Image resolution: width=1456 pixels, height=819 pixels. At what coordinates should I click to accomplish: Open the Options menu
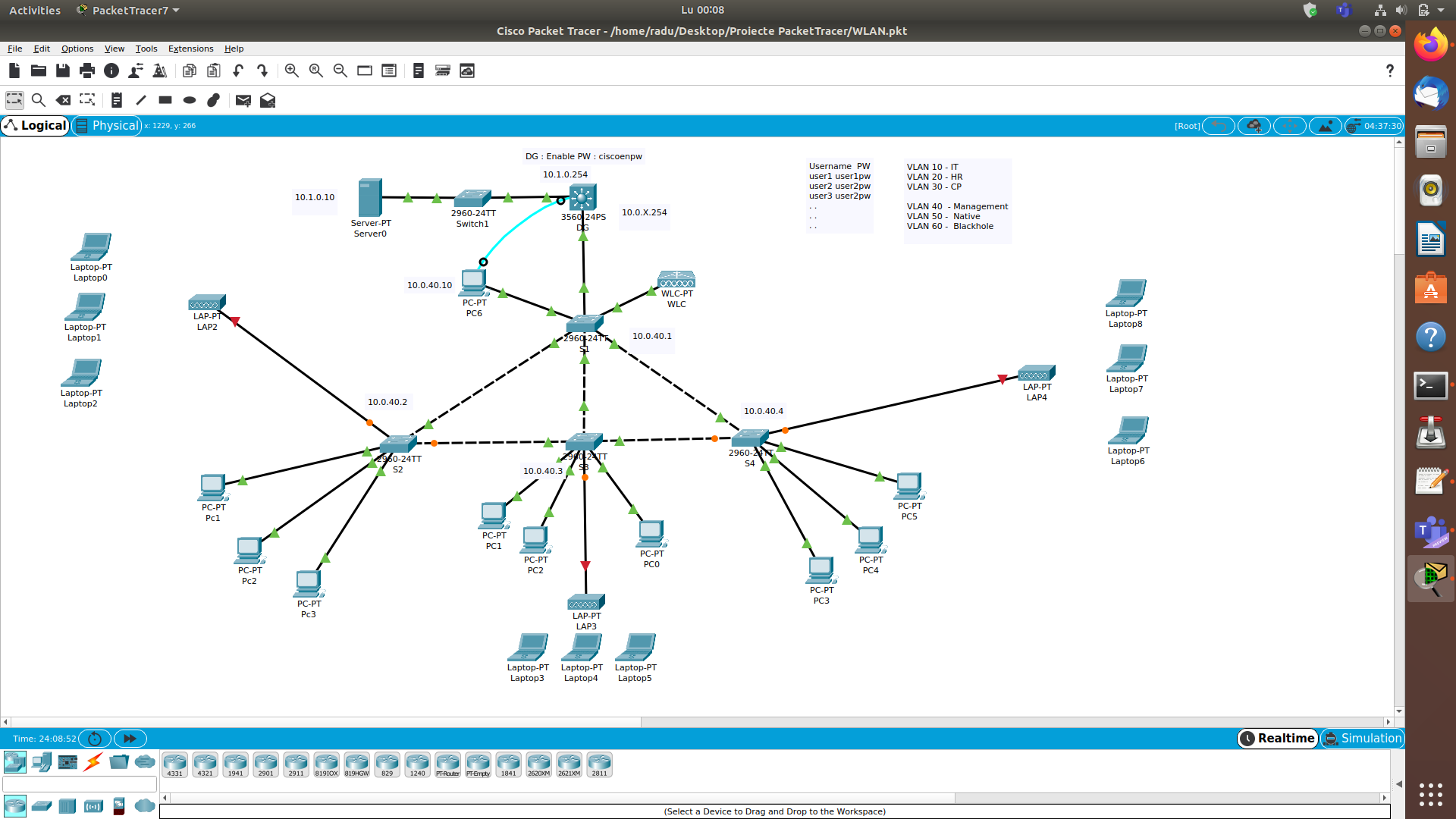tap(77, 49)
